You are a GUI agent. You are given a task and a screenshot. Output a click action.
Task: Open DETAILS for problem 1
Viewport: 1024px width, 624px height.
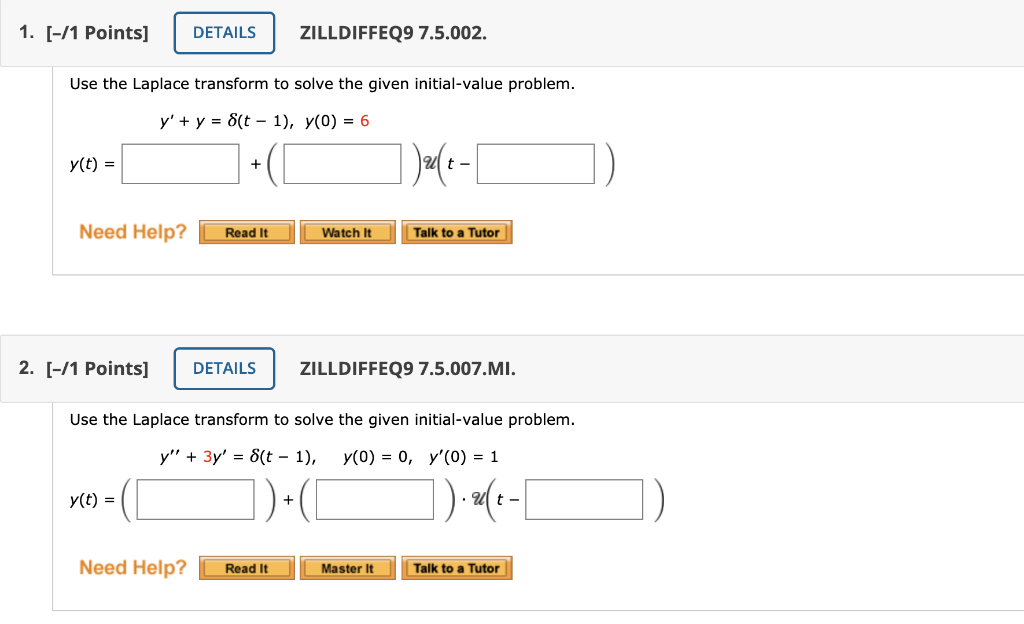[x=224, y=32]
